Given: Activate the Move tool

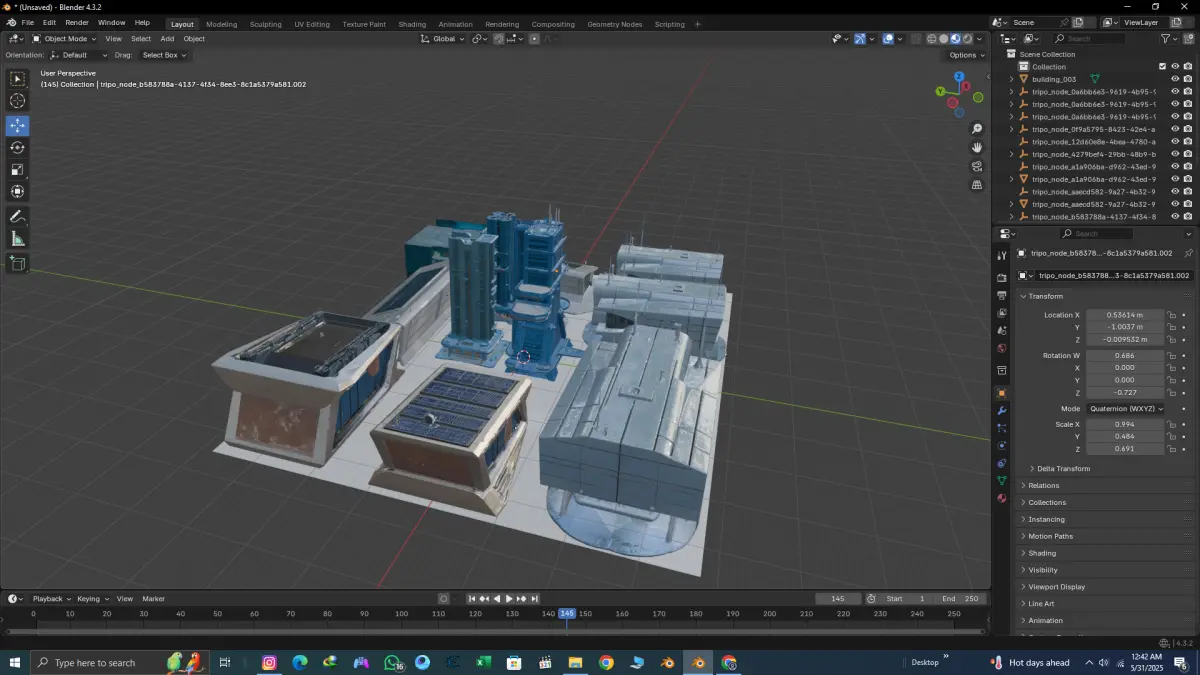Looking at the screenshot, I should (x=18, y=125).
